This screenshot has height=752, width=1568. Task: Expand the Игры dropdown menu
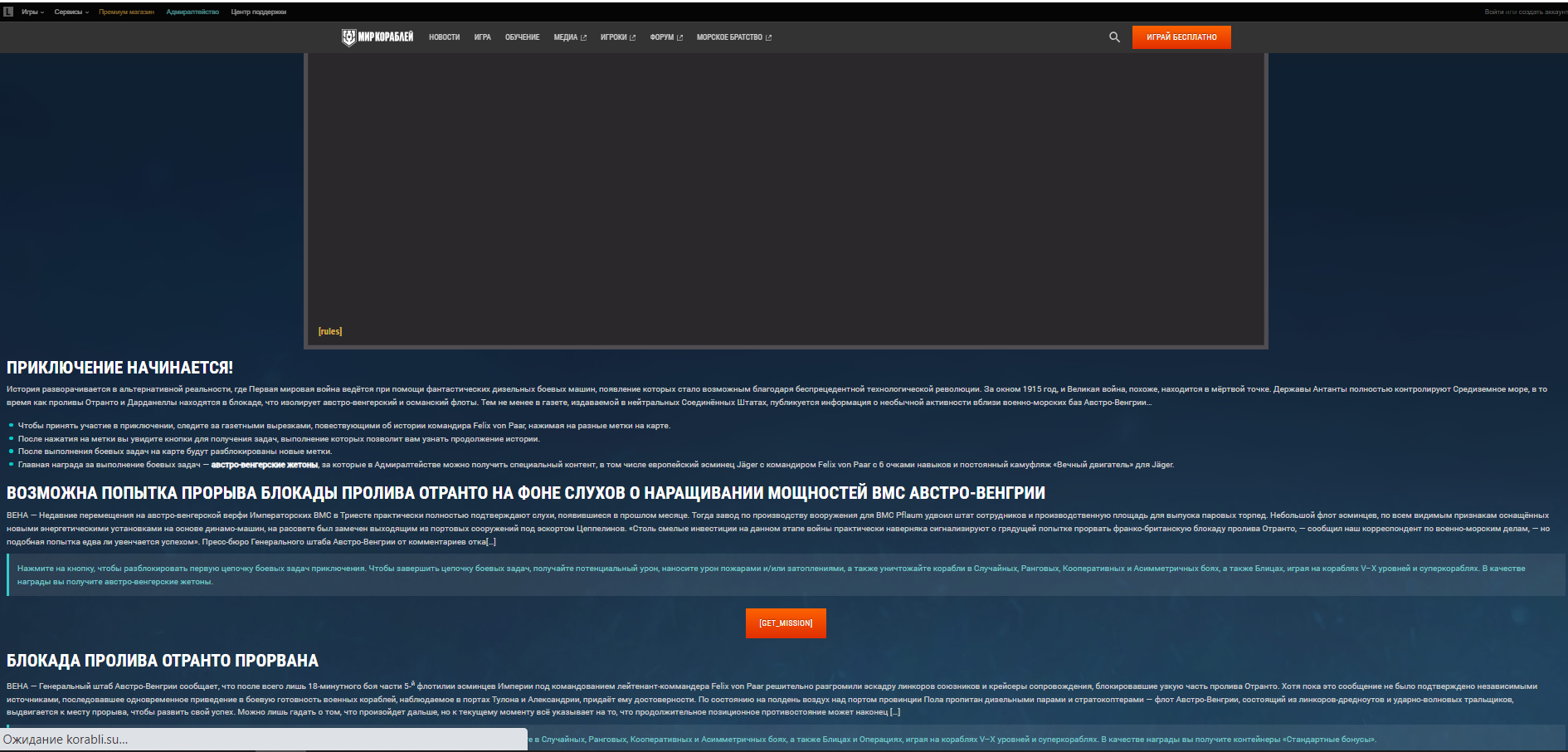(33, 12)
